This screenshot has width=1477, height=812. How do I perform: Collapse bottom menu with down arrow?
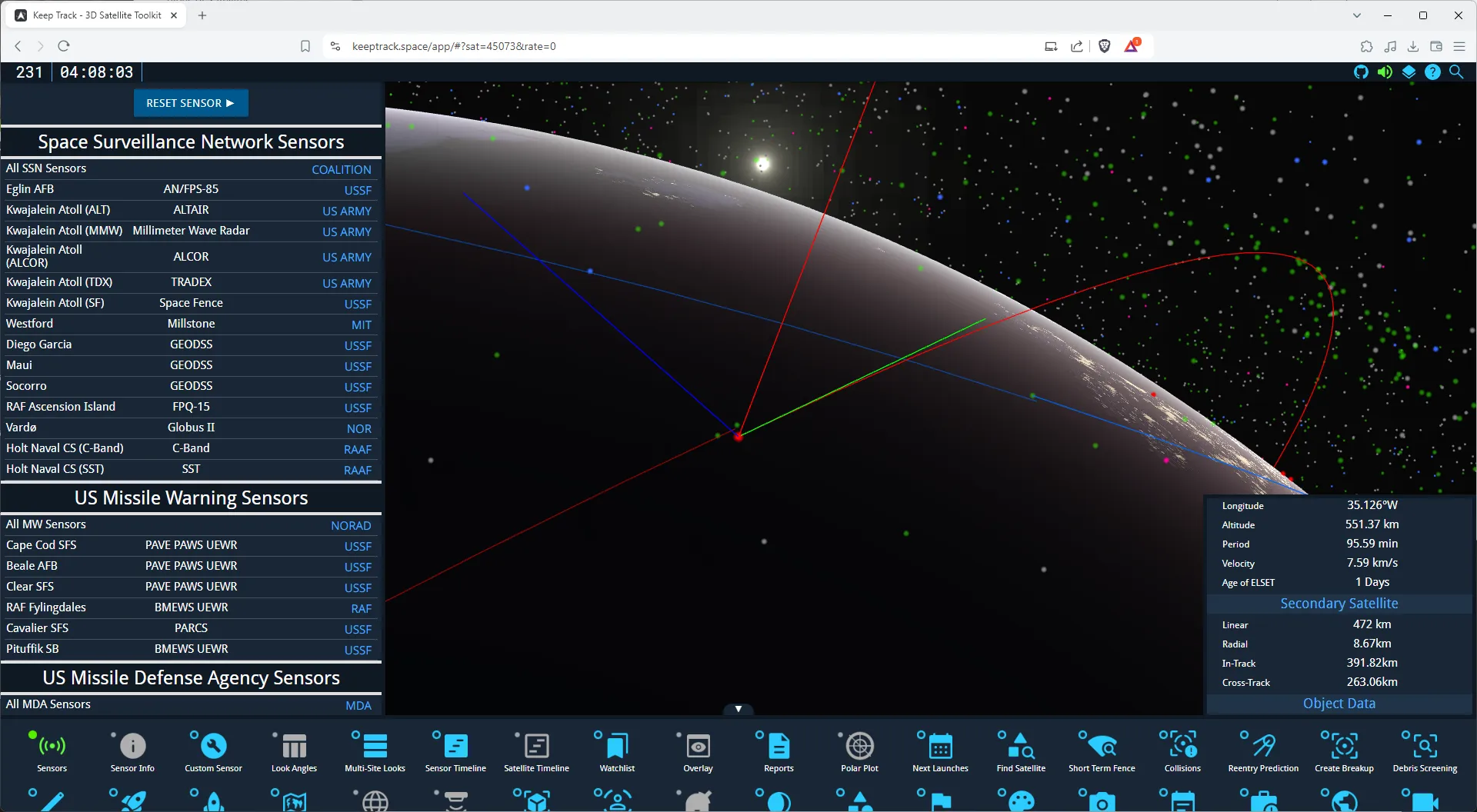pos(738,709)
